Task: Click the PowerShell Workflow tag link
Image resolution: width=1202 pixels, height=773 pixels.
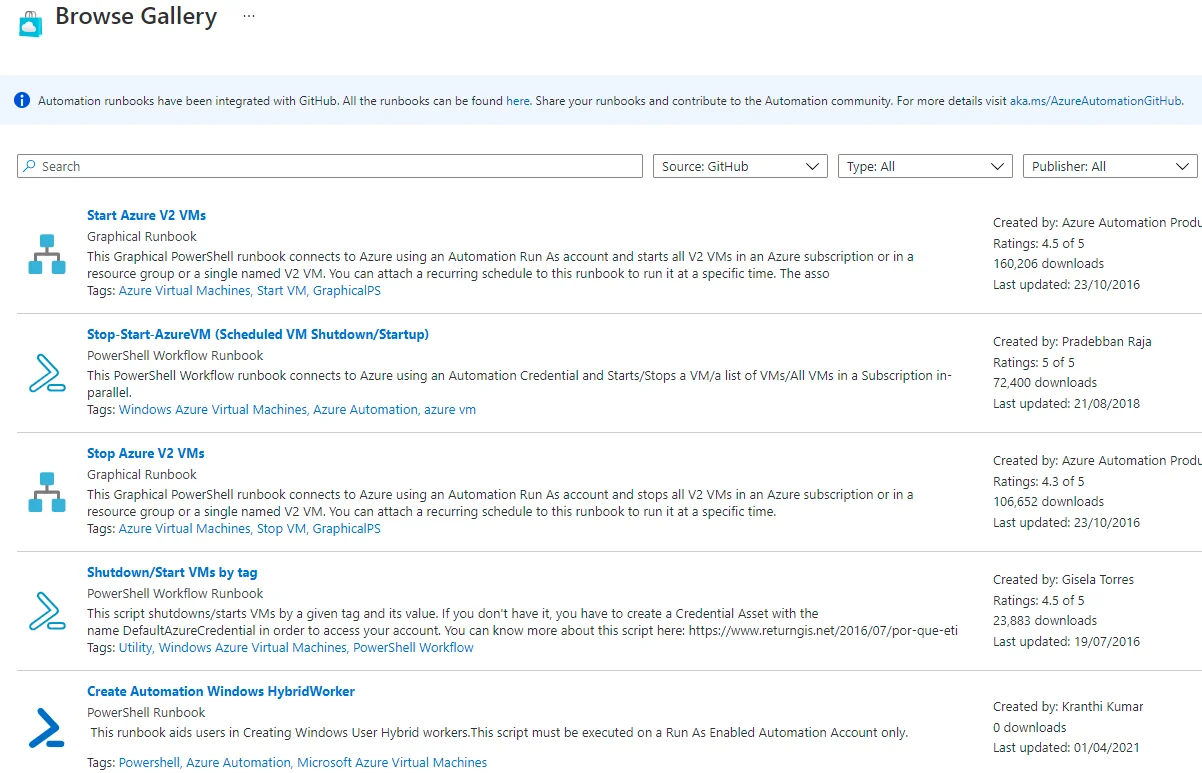Action: coord(413,648)
